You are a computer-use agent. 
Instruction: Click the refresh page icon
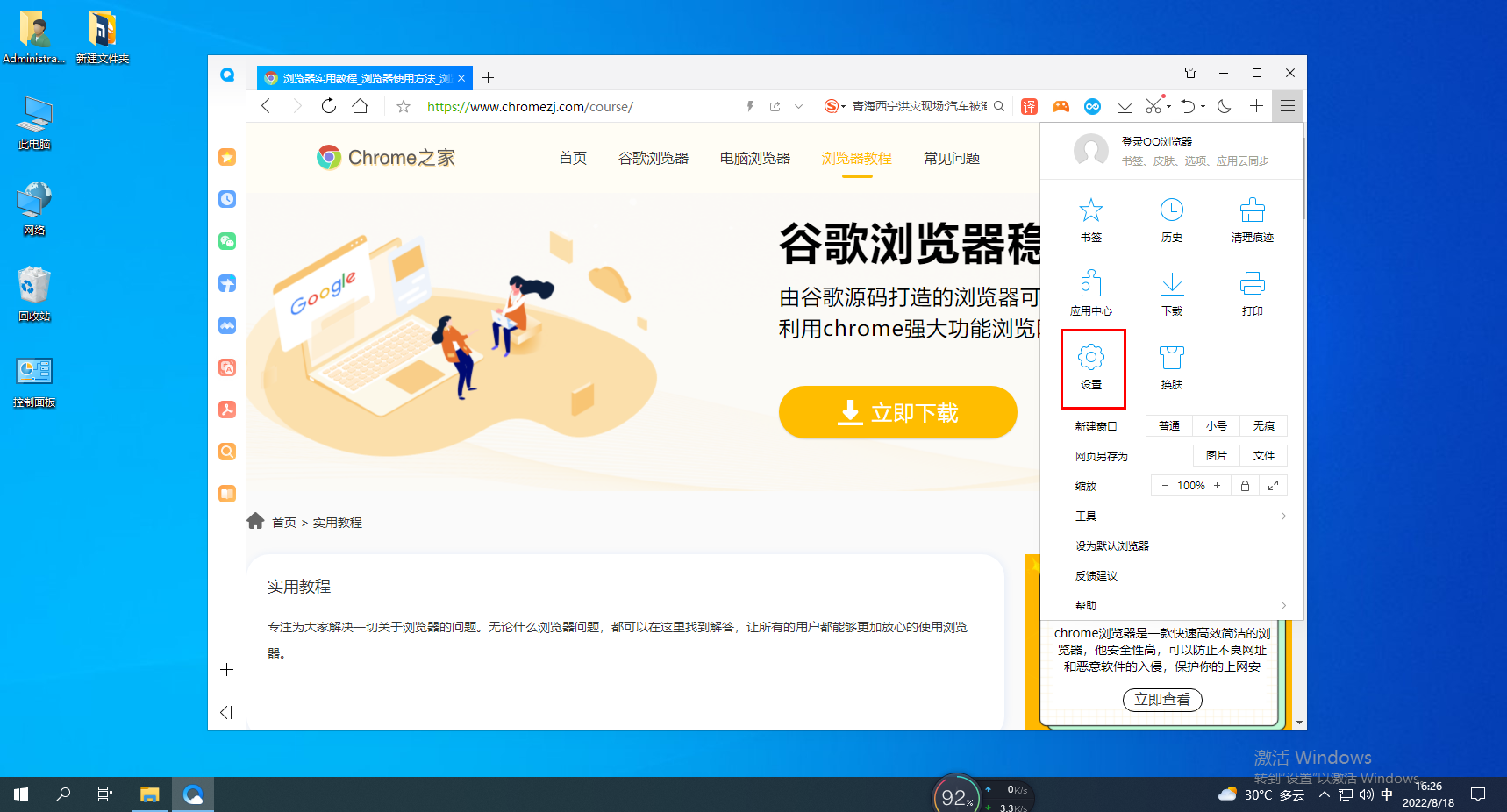[x=329, y=106]
